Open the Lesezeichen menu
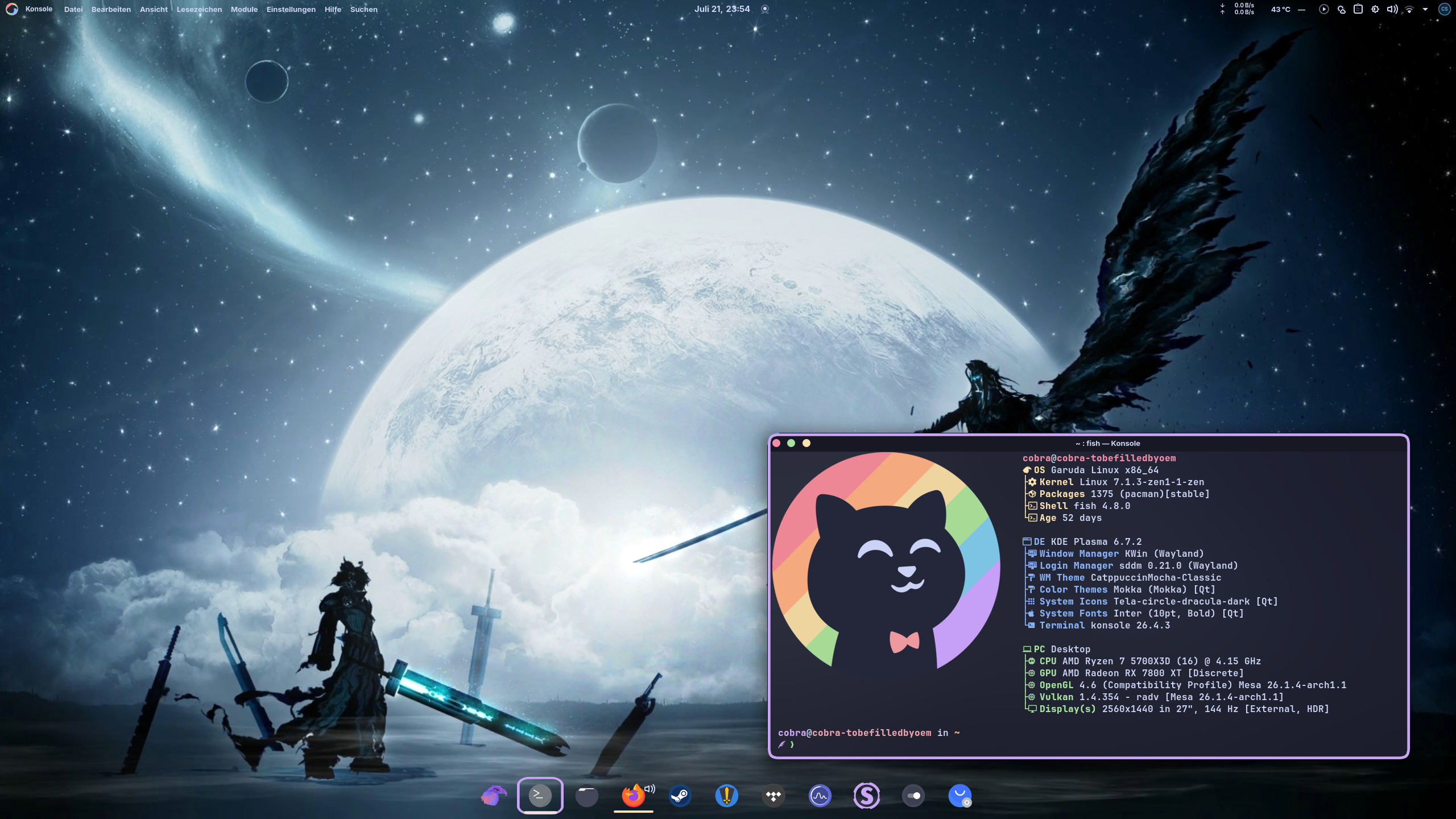Image resolution: width=1456 pixels, height=819 pixels. tap(199, 9)
